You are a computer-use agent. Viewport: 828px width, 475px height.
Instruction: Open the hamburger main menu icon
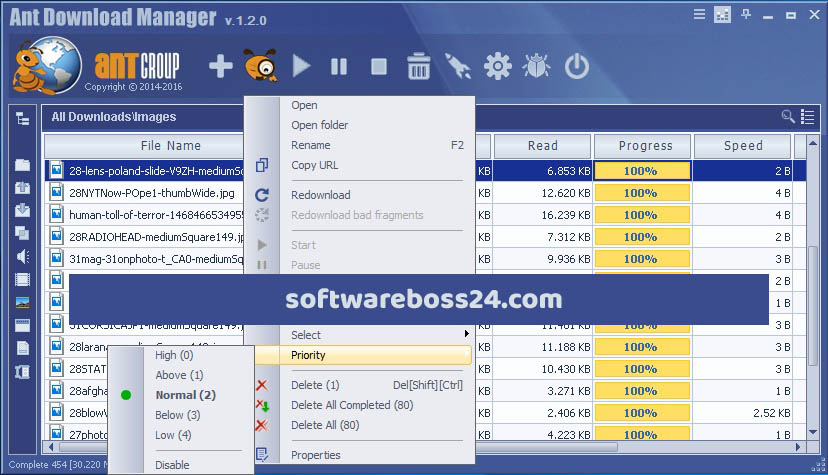(x=699, y=14)
